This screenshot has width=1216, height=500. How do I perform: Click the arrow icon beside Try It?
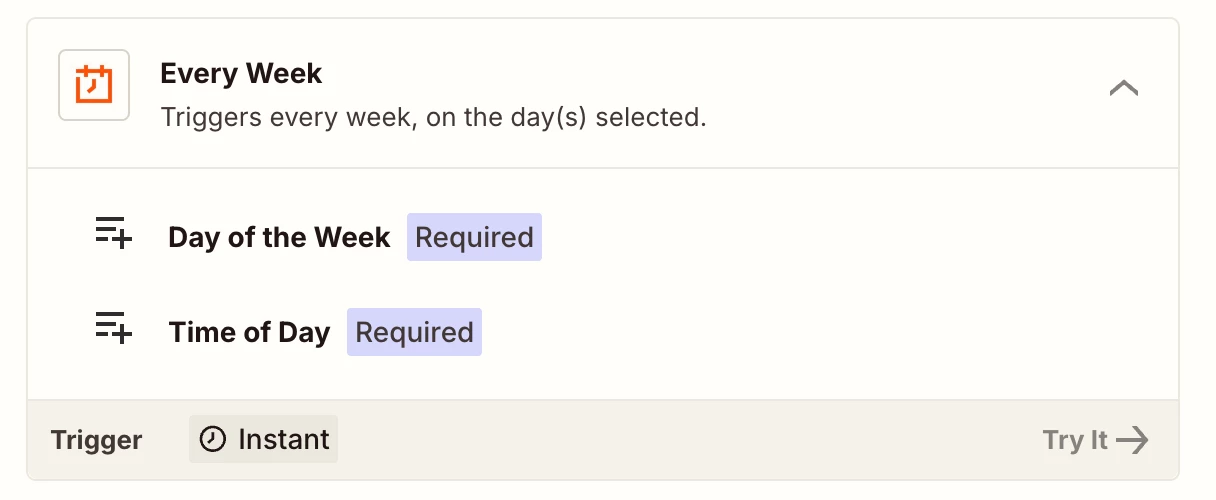1133,440
